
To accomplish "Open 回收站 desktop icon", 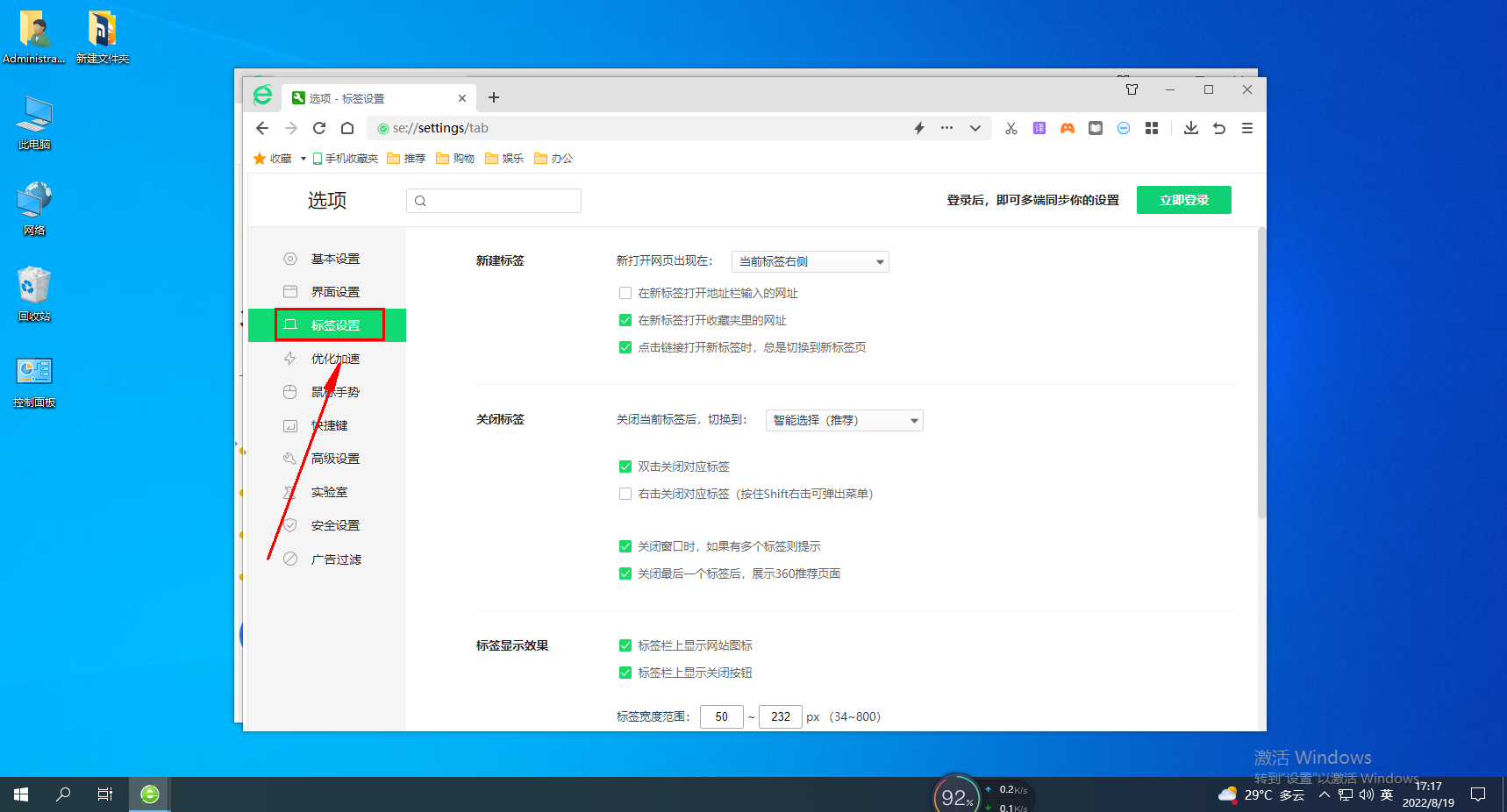I will (34, 295).
